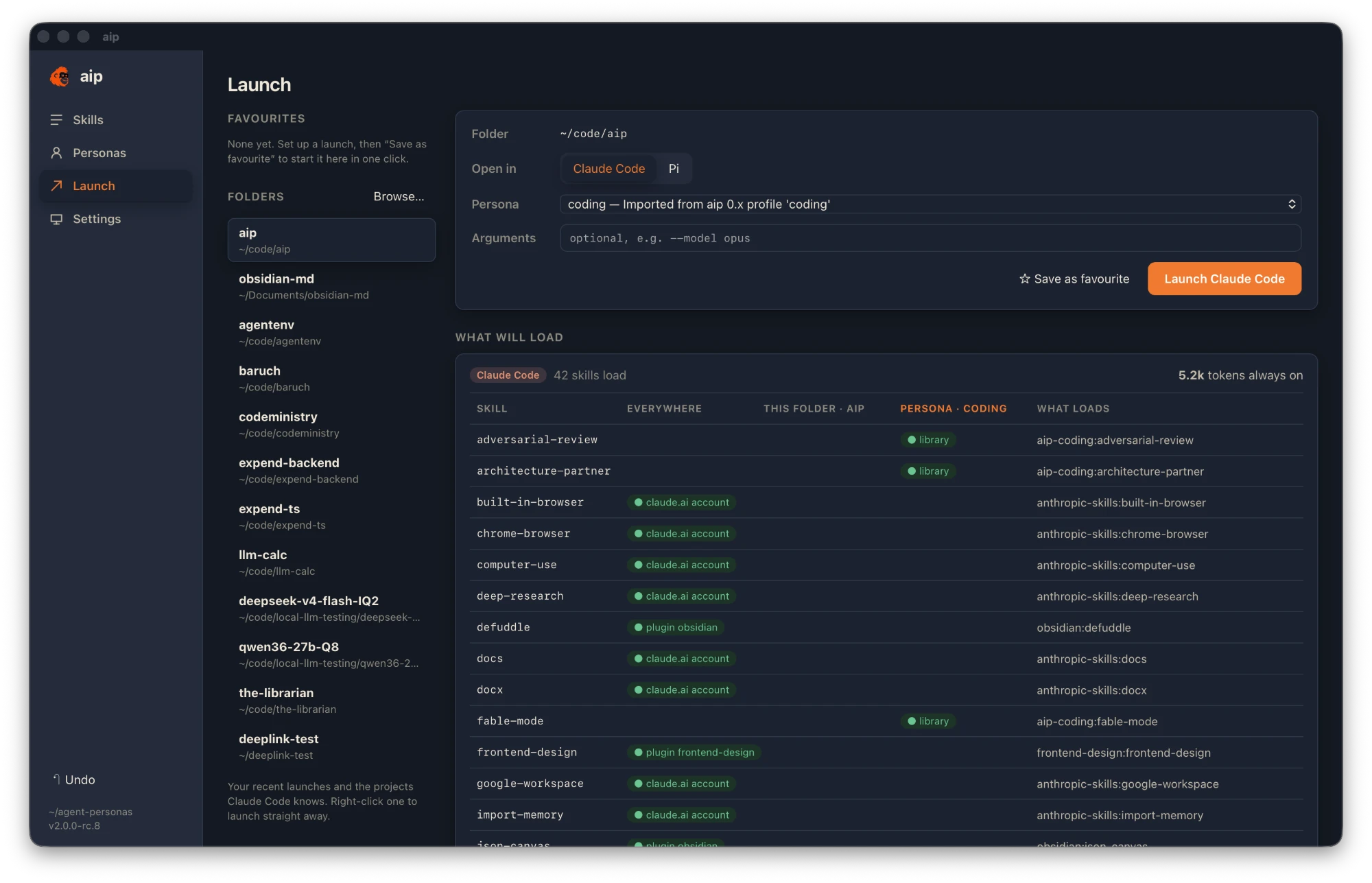Click the Arguments input field
This screenshot has height=883, width=1372.
point(930,238)
